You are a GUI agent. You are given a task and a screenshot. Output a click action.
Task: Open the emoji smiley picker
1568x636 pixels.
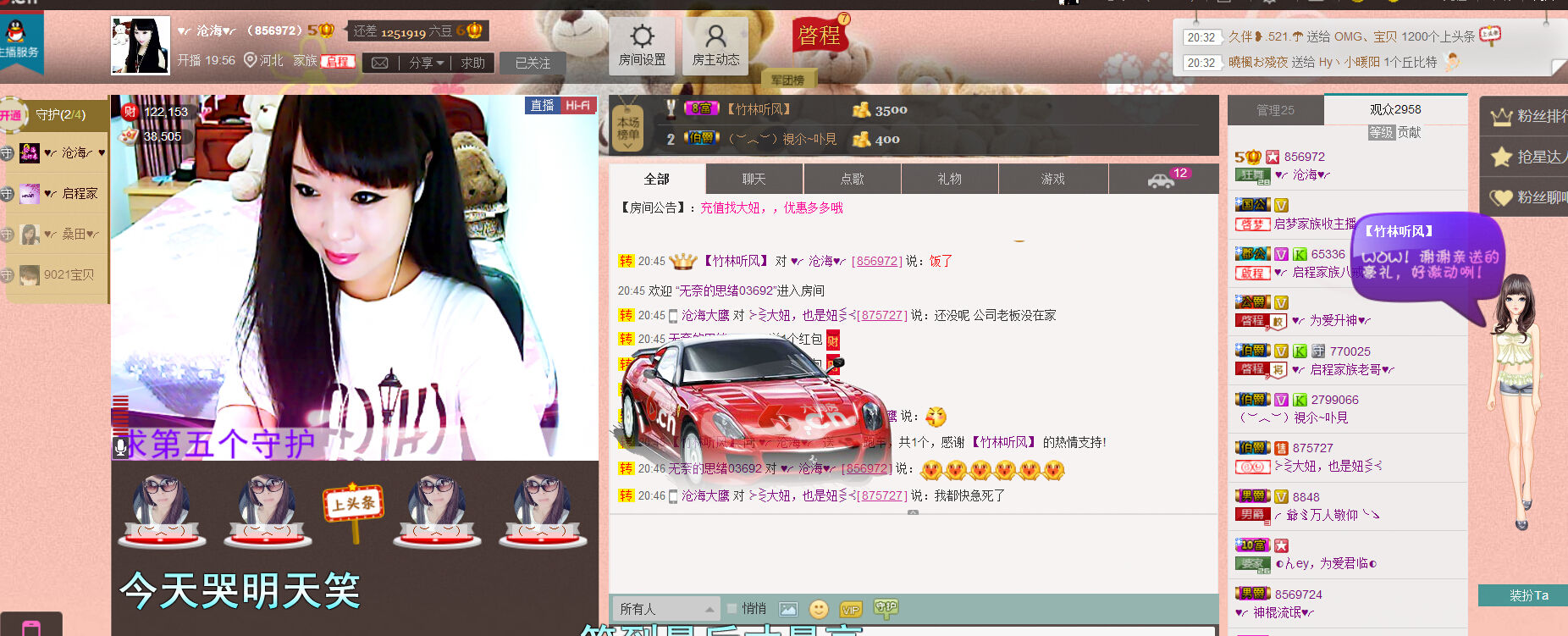pyautogui.click(x=819, y=609)
